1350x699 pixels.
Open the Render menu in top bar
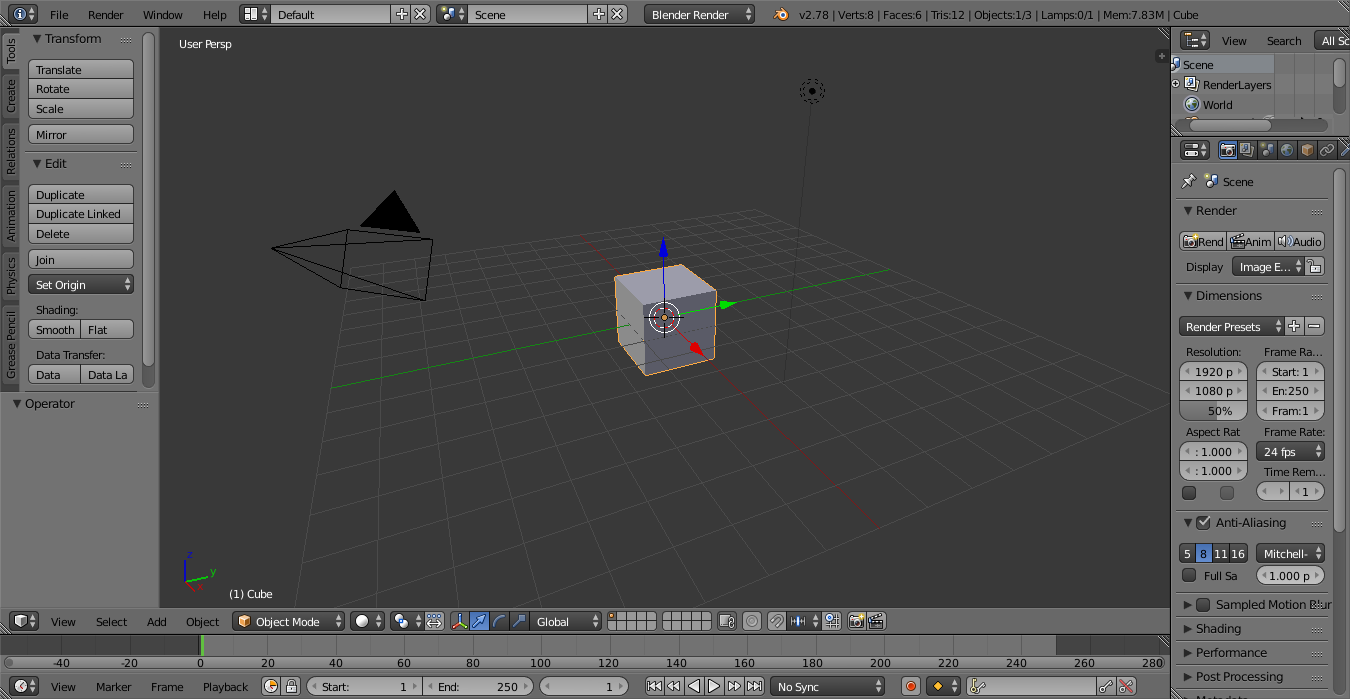click(x=106, y=14)
